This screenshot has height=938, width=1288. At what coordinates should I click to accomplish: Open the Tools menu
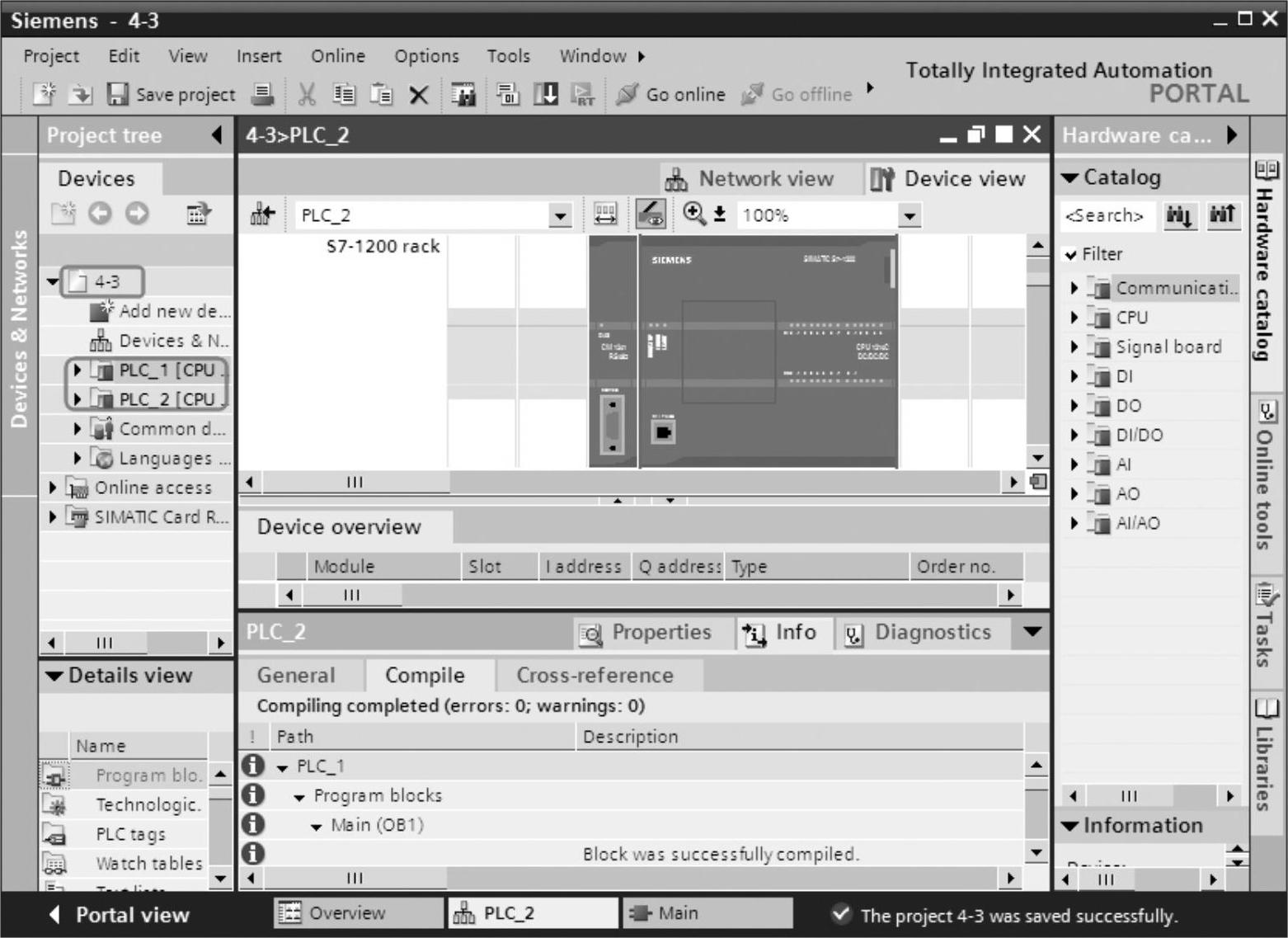[508, 56]
